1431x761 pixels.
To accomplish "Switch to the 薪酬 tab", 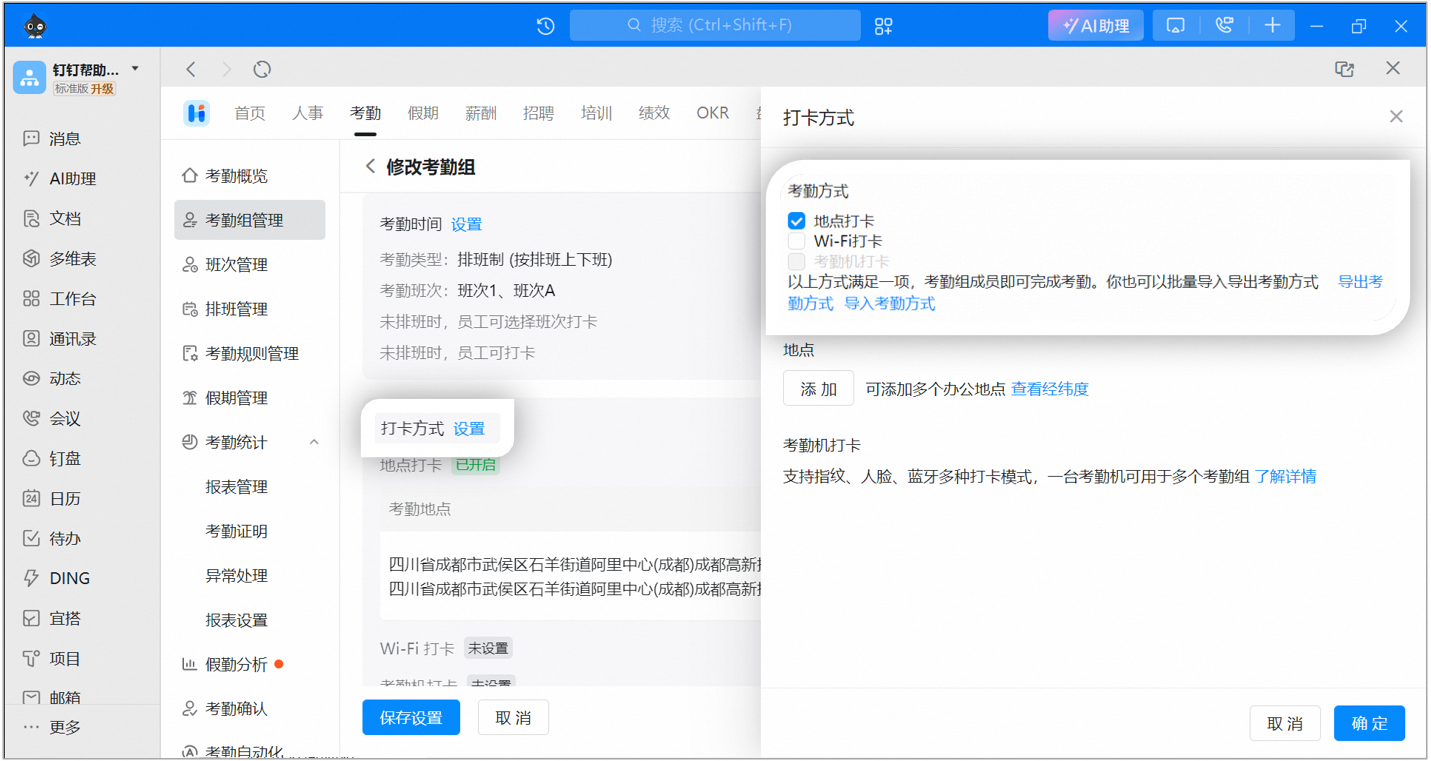I will 481,113.
